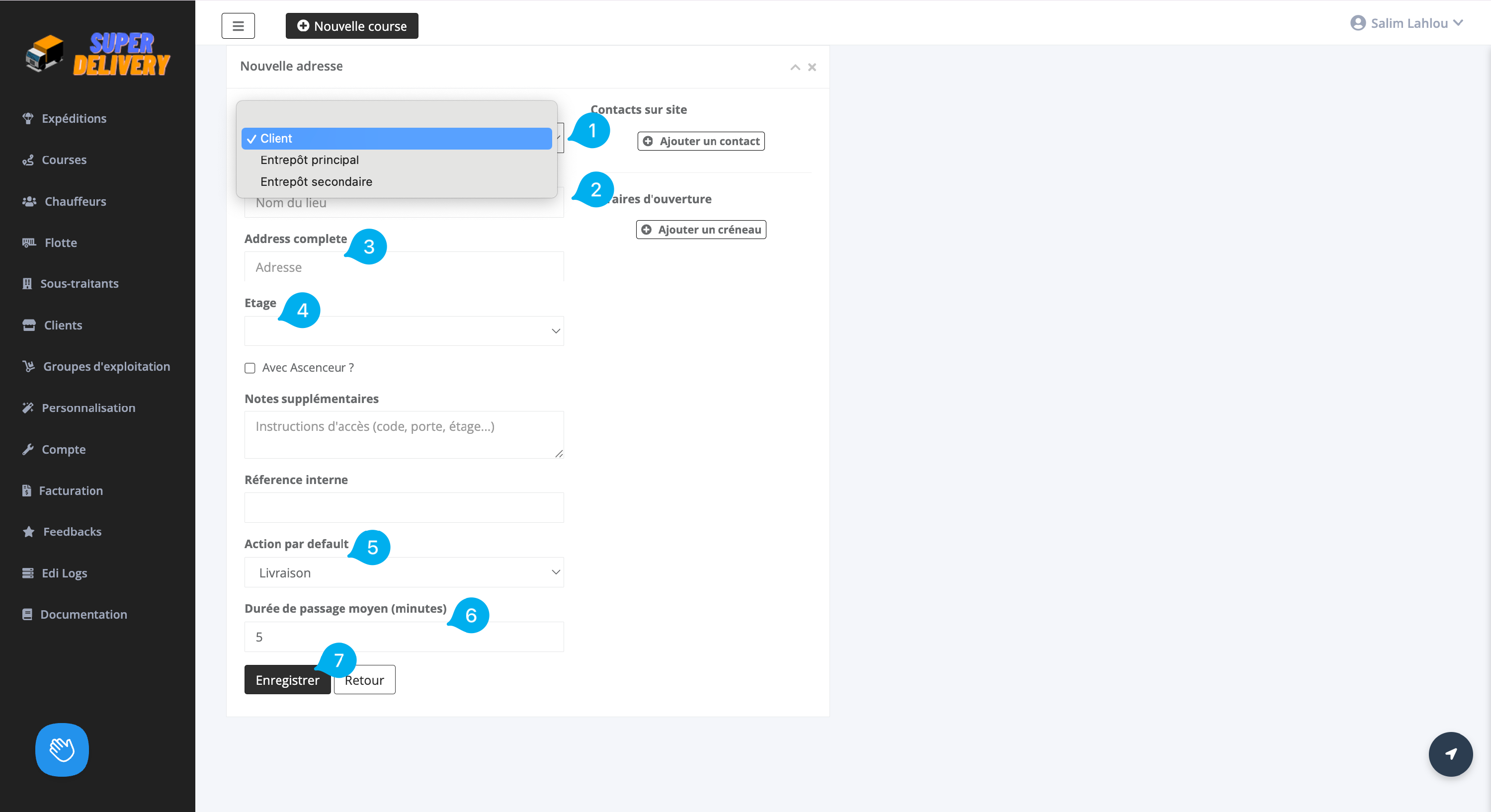Click the hamburger menu toggle icon

[x=238, y=26]
